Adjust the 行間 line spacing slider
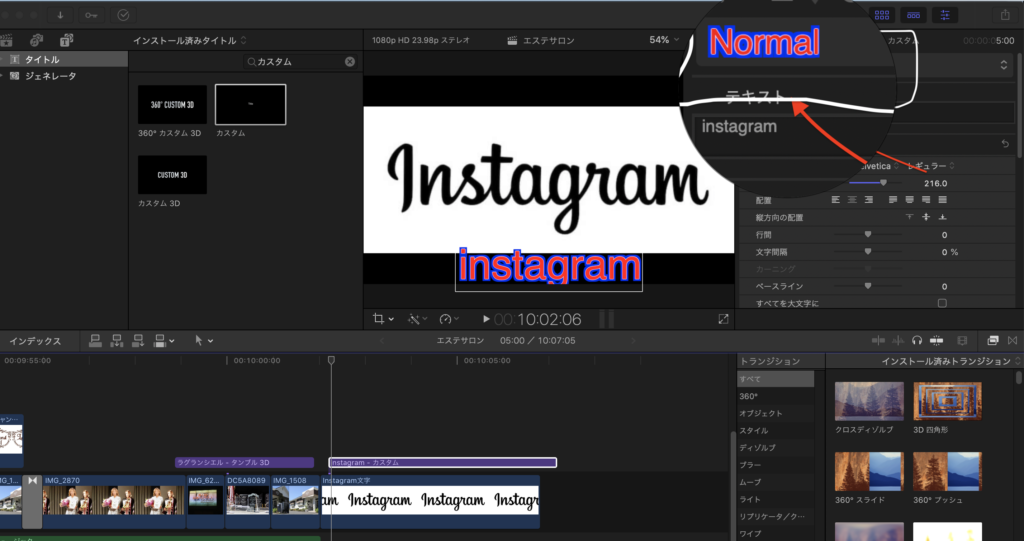The width and height of the screenshot is (1024, 541). [x=868, y=234]
